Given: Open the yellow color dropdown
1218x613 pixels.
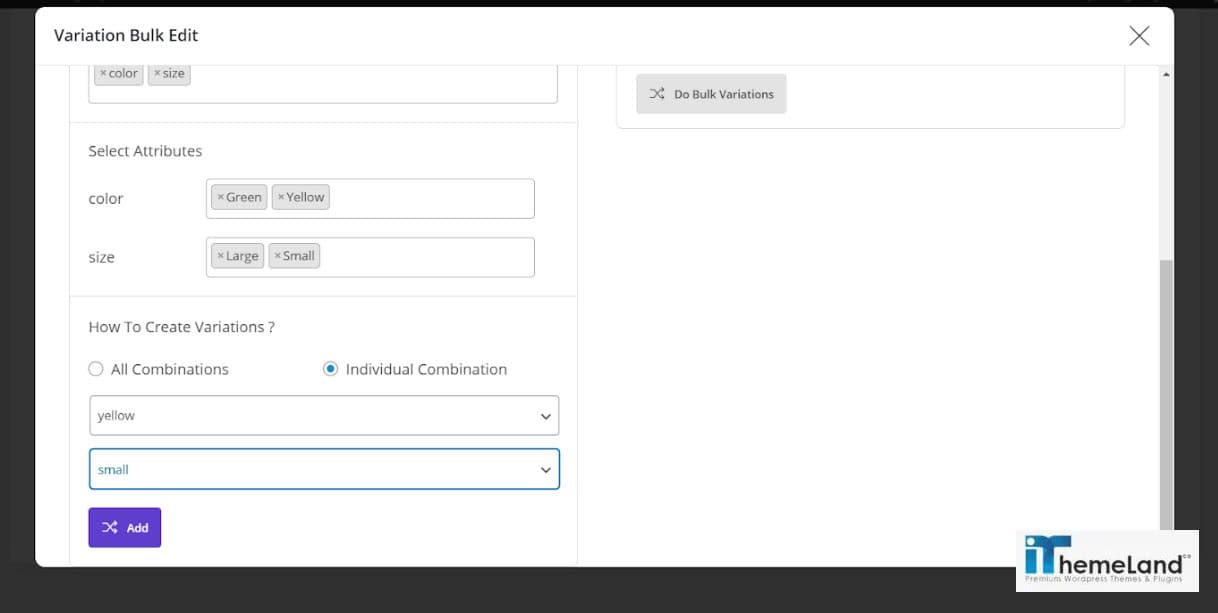Looking at the screenshot, I should tap(324, 416).
